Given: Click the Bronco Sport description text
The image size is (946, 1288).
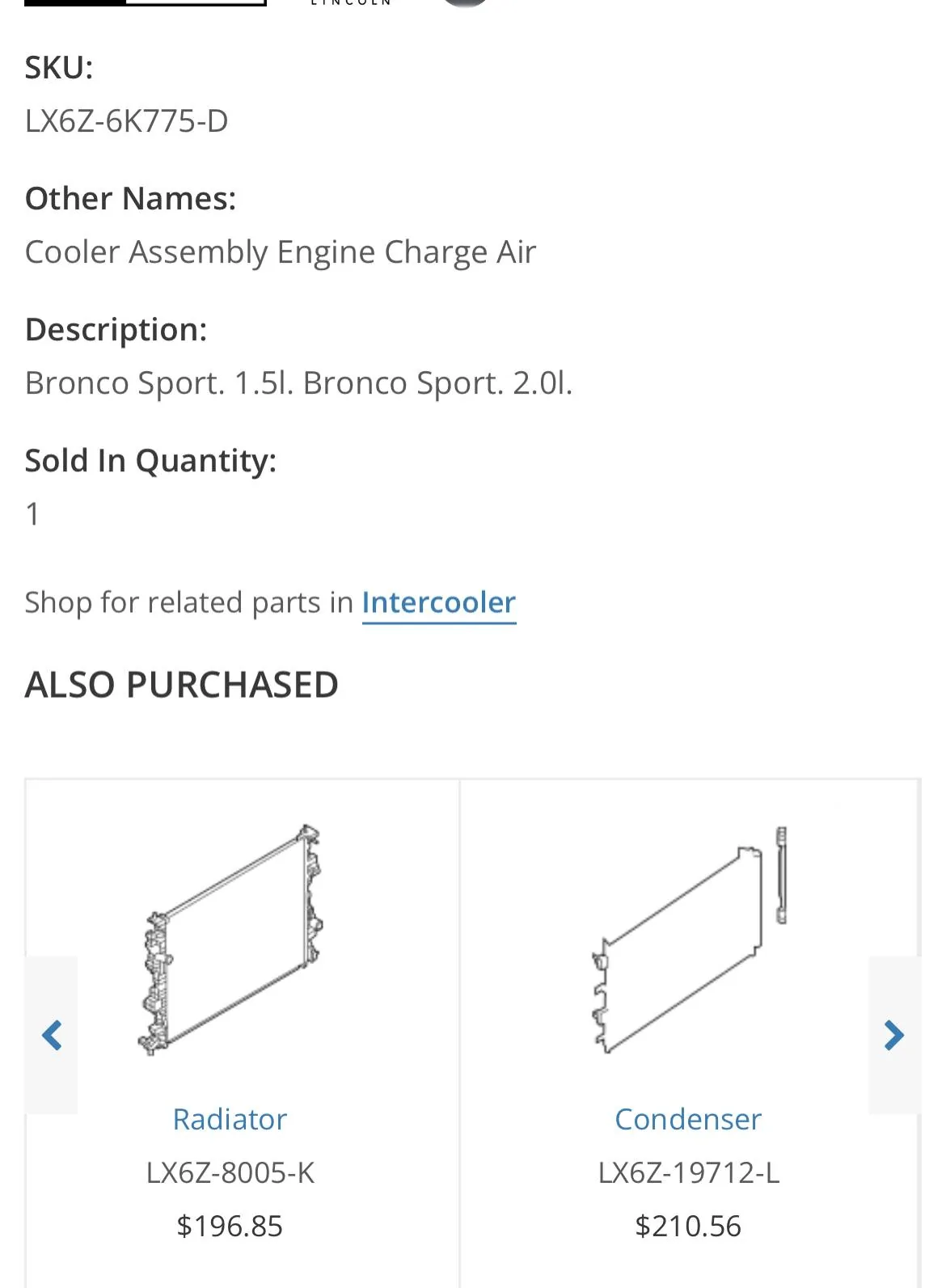Looking at the screenshot, I should [298, 383].
